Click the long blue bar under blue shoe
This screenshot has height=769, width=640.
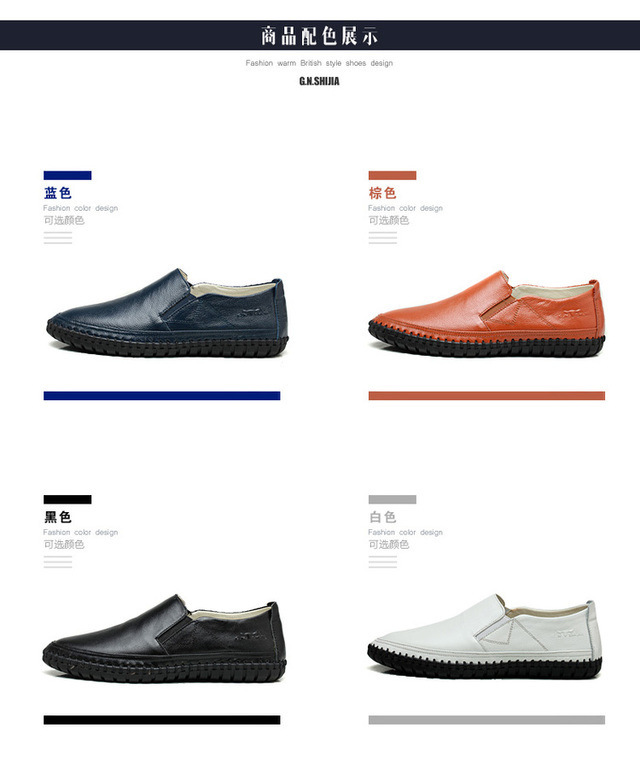pos(162,396)
